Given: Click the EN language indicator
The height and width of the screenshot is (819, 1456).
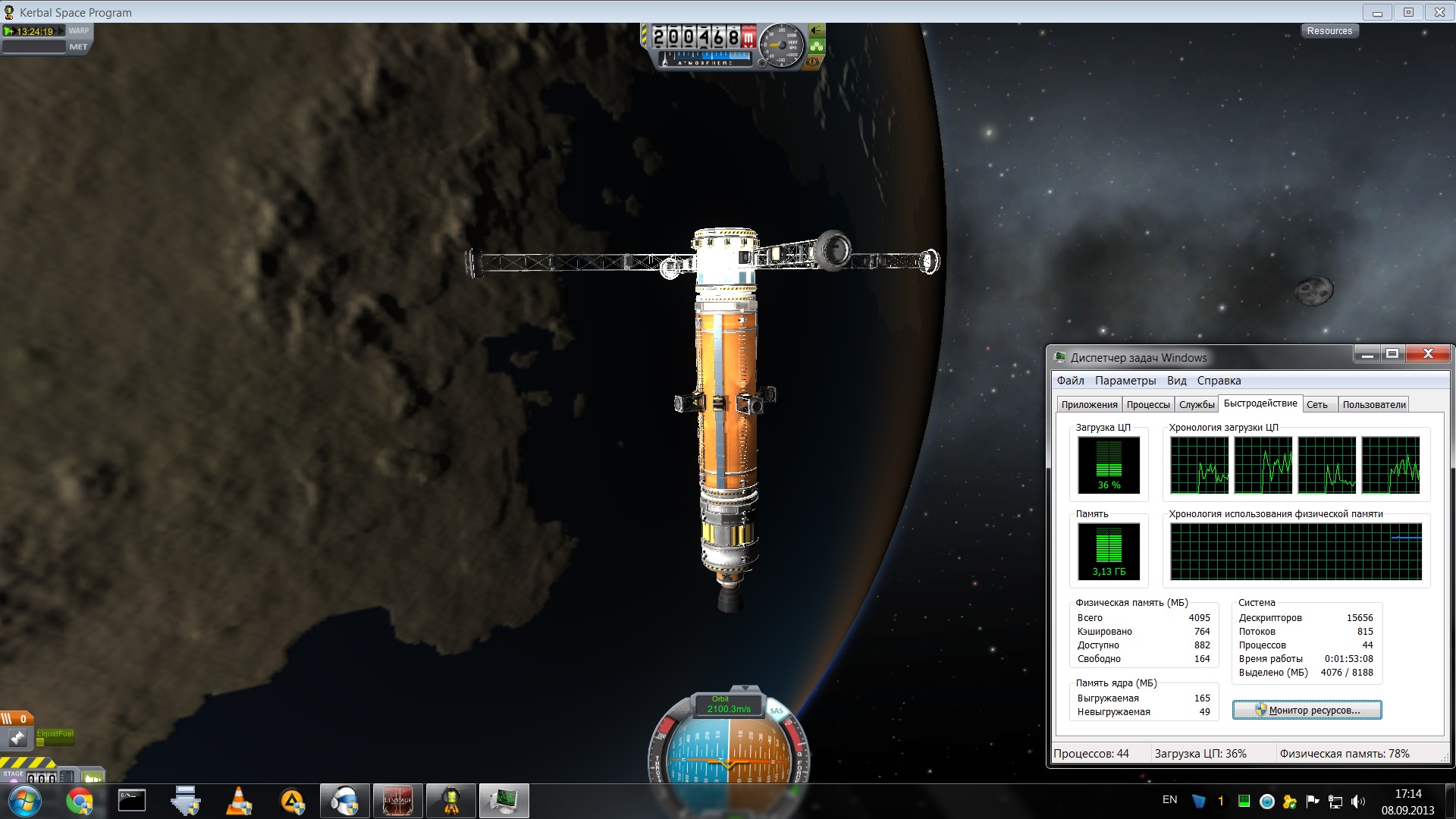Looking at the screenshot, I should pos(1170,800).
